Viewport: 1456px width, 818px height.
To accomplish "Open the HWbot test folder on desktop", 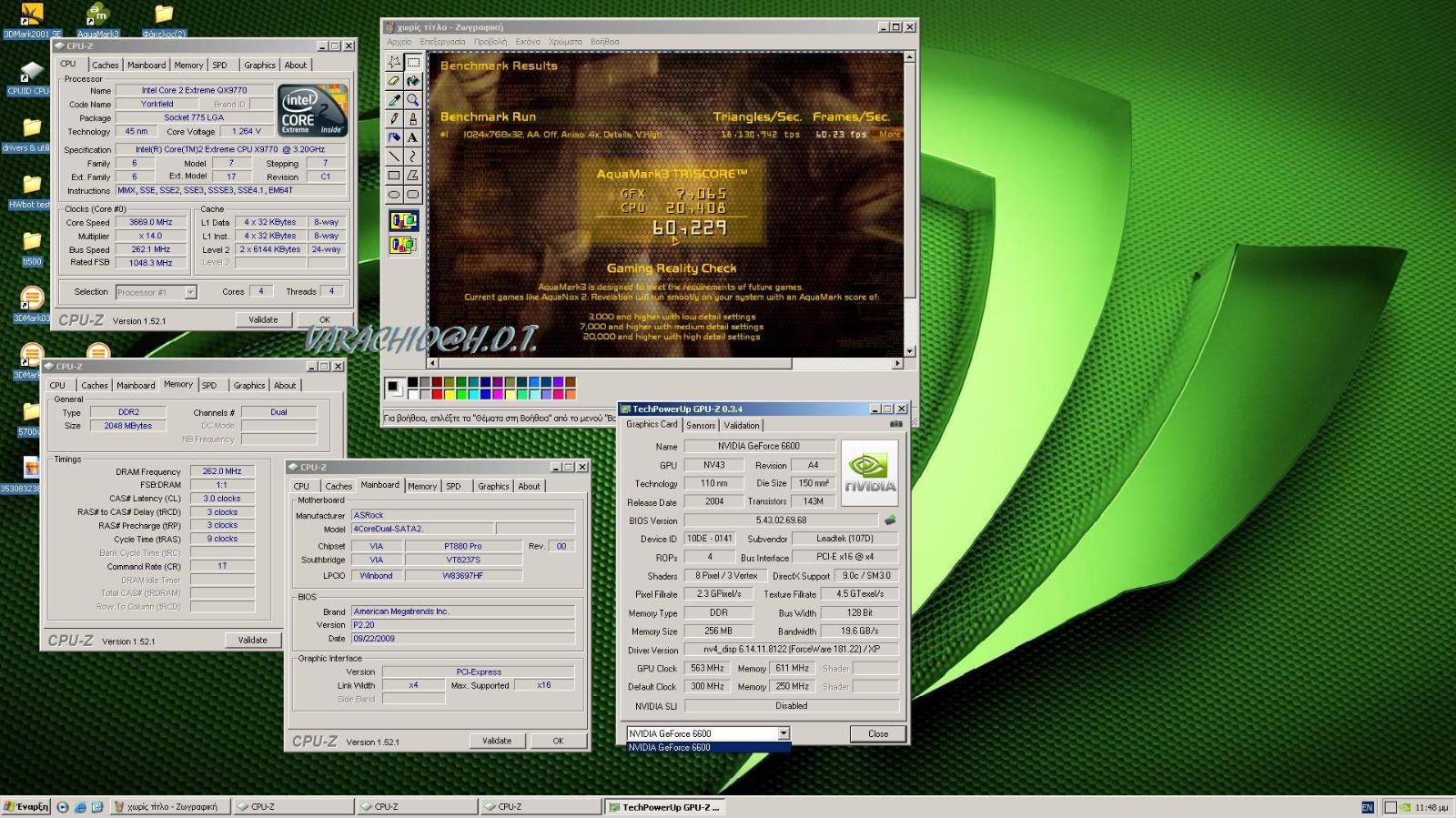I will click(x=31, y=193).
